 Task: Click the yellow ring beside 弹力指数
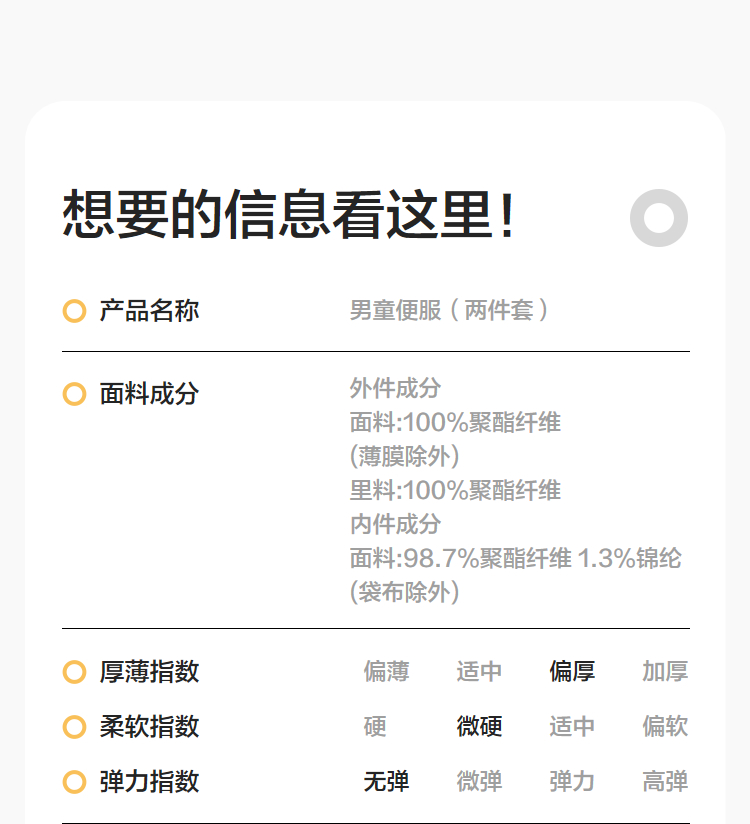(x=74, y=782)
